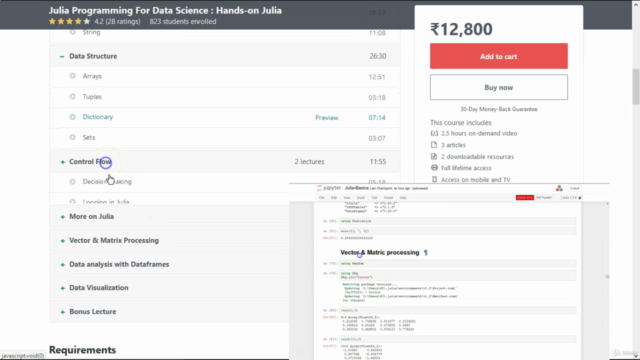Click the using Statistics code cell
640x360 pixels.
pos(457,221)
